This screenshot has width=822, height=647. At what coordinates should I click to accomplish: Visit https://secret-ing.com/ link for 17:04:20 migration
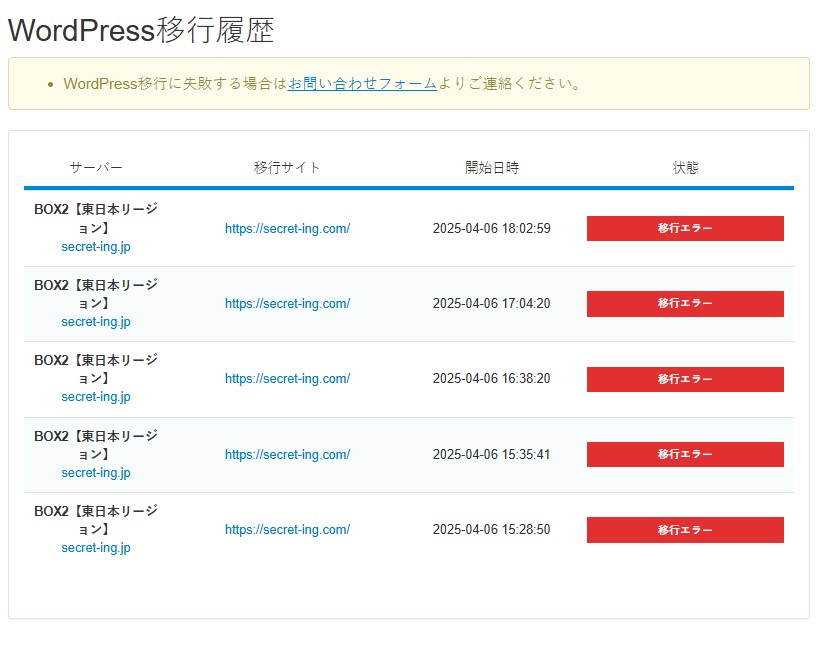(x=287, y=304)
